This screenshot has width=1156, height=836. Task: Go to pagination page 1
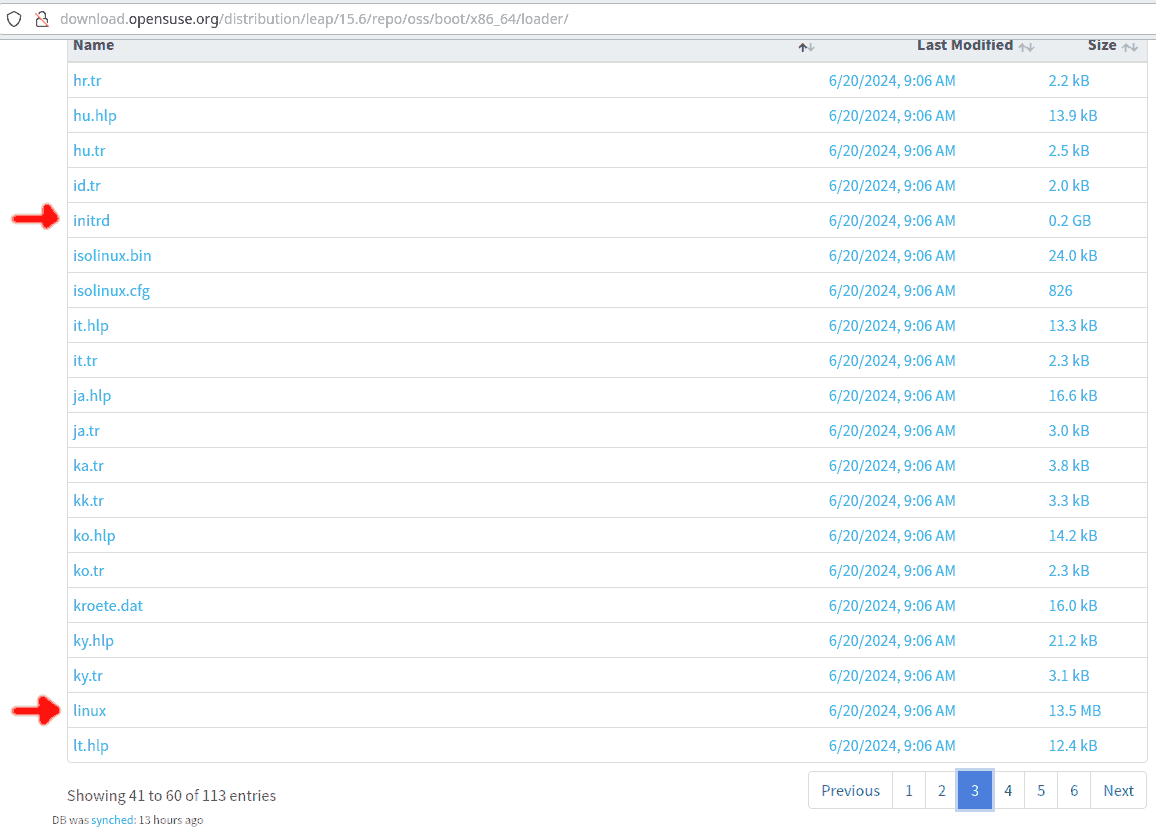tap(908, 790)
